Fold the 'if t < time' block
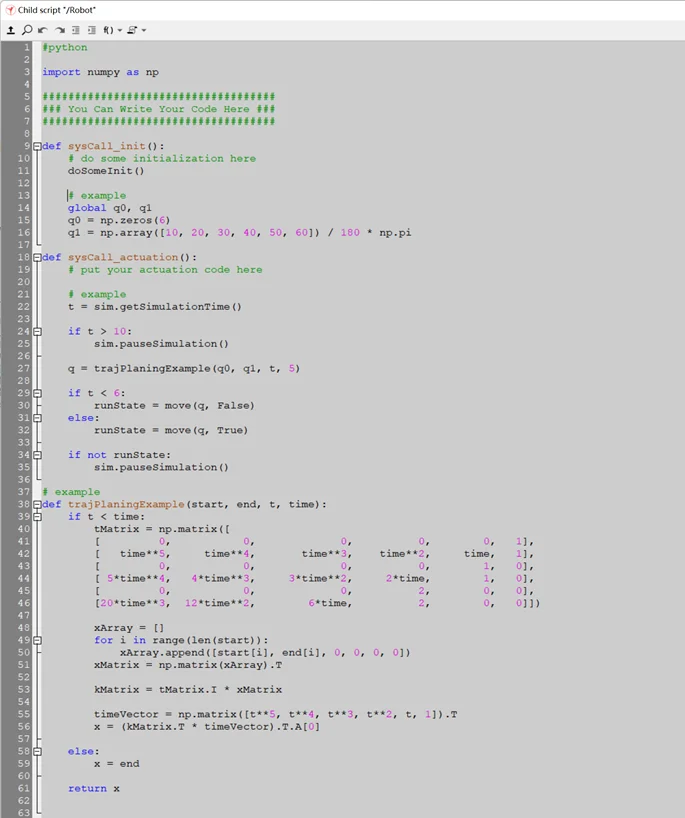 37,517
